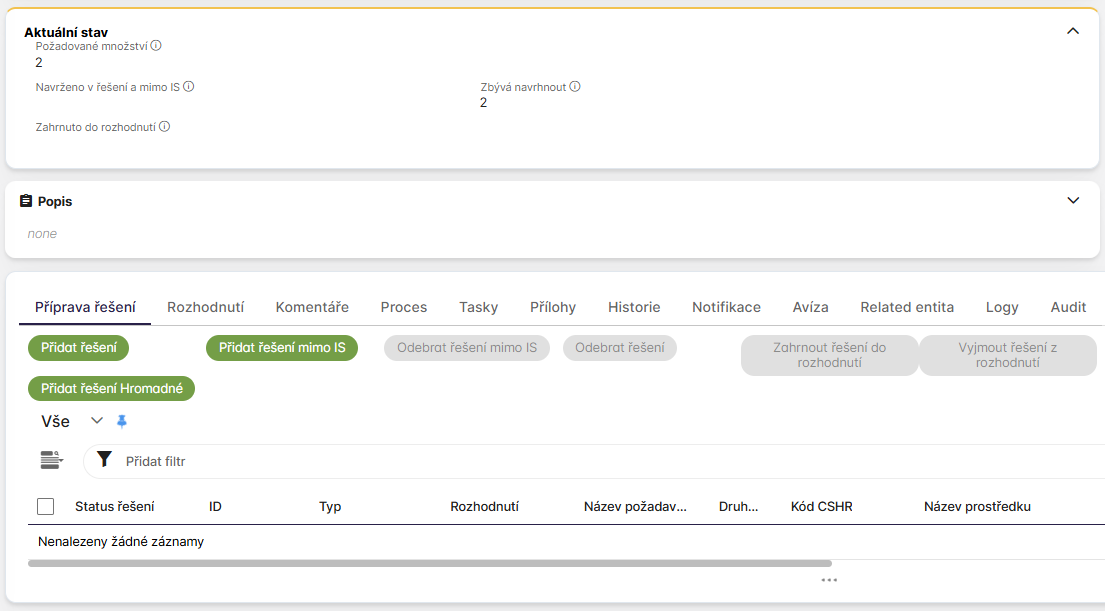
Task: Open the Komentáře tab
Action: pyautogui.click(x=312, y=307)
